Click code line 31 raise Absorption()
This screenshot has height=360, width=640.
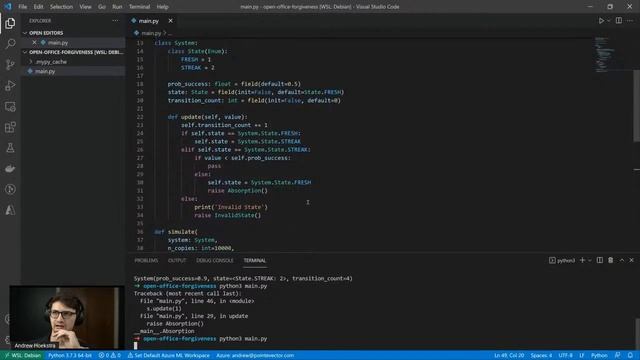pyautogui.click(x=238, y=191)
